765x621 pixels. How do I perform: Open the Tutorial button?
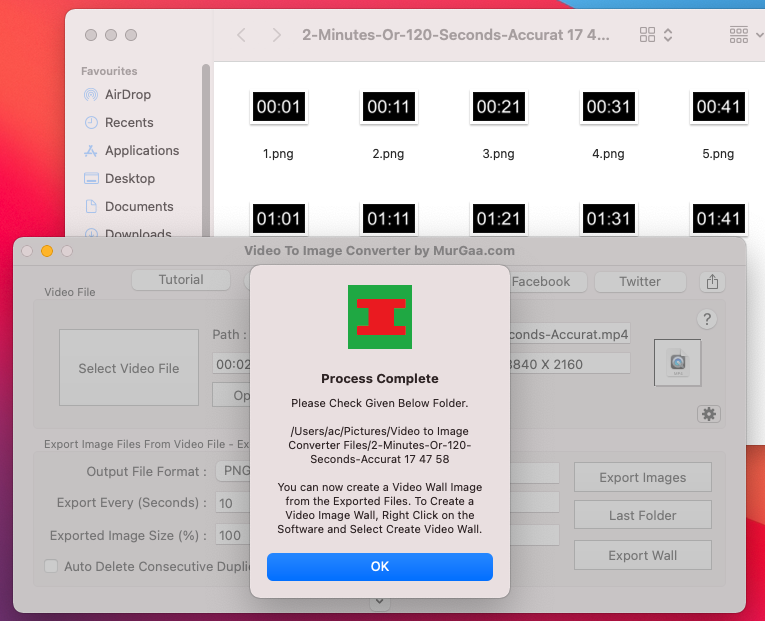click(x=181, y=280)
